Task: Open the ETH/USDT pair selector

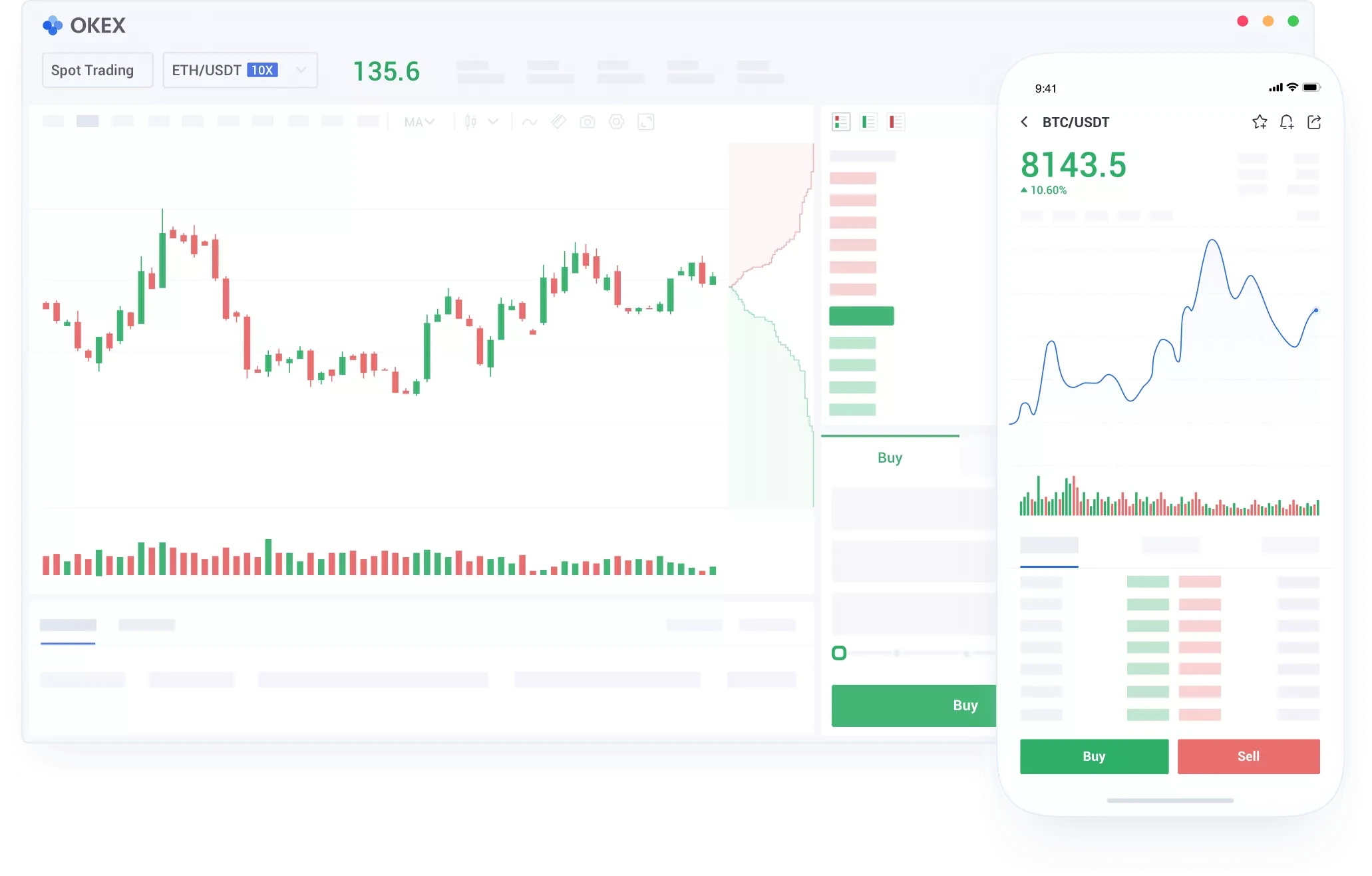Action: [x=240, y=70]
